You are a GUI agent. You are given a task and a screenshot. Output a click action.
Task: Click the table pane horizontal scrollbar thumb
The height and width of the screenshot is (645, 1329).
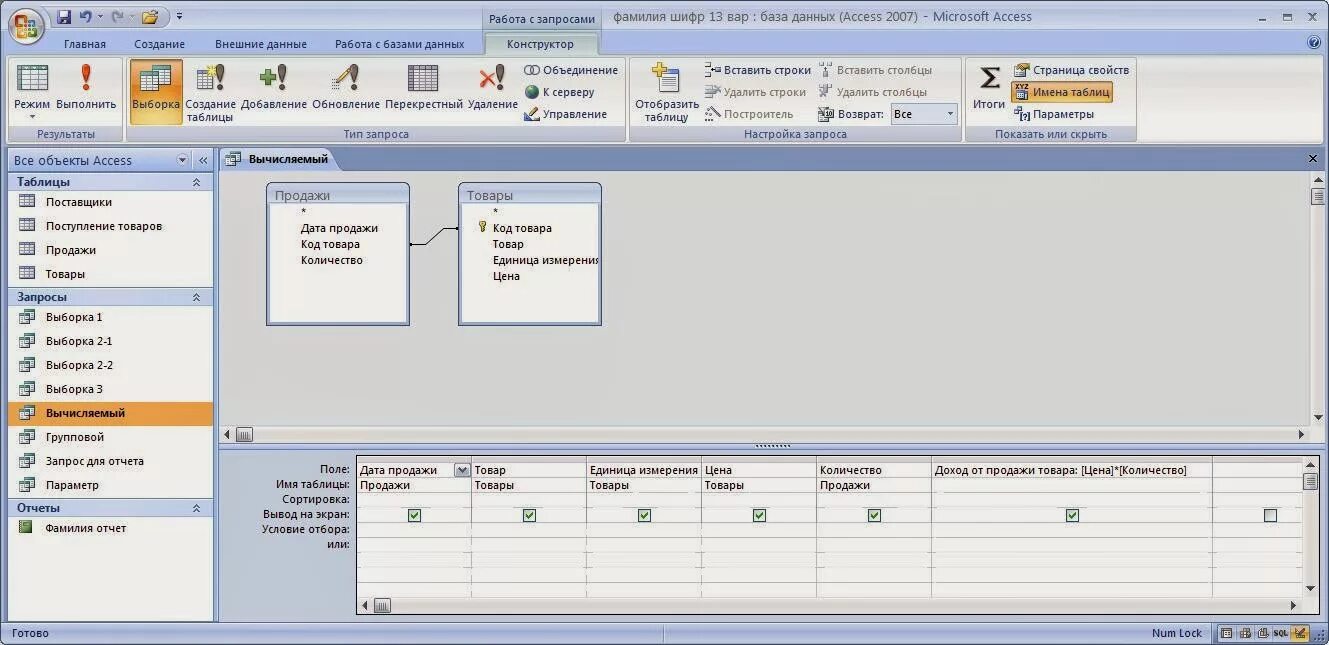(x=244, y=435)
